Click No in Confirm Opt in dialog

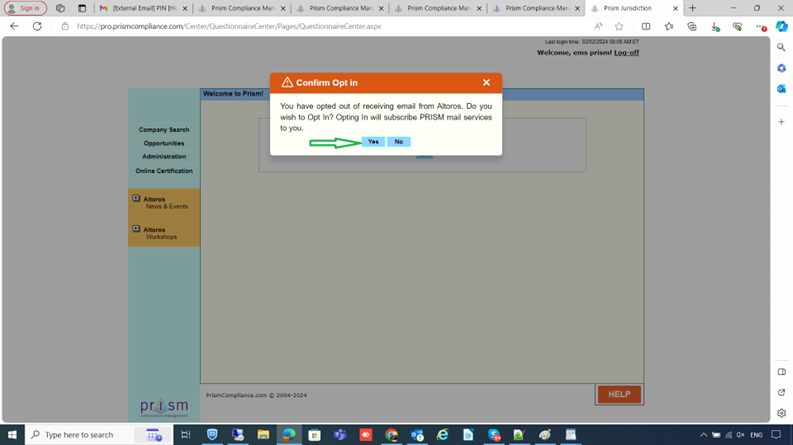pyautogui.click(x=398, y=142)
